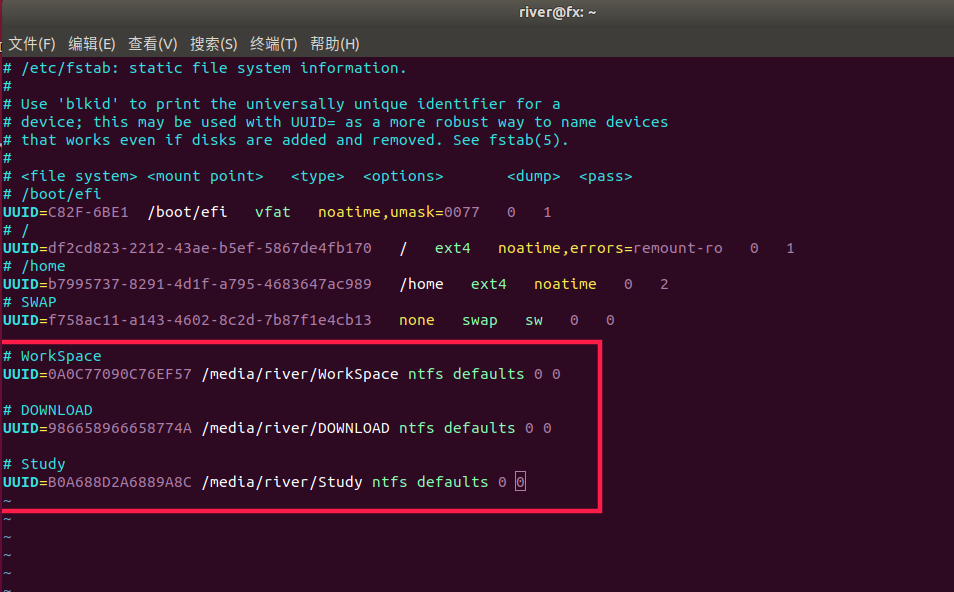Click the noatime,errors=remount-ro options

click(x=610, y=248)
